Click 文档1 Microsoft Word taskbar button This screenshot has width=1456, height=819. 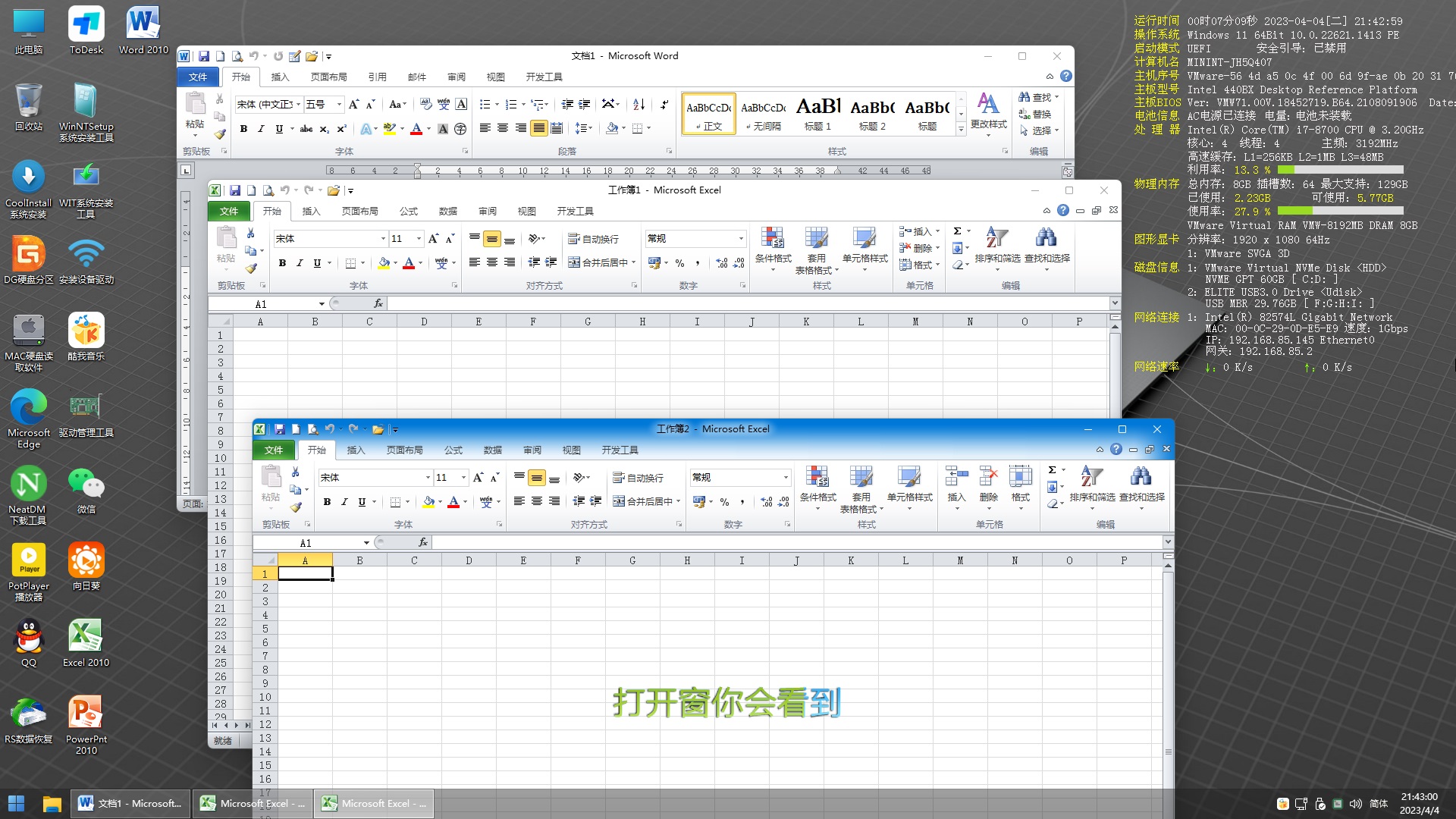(x=130, y=803)
